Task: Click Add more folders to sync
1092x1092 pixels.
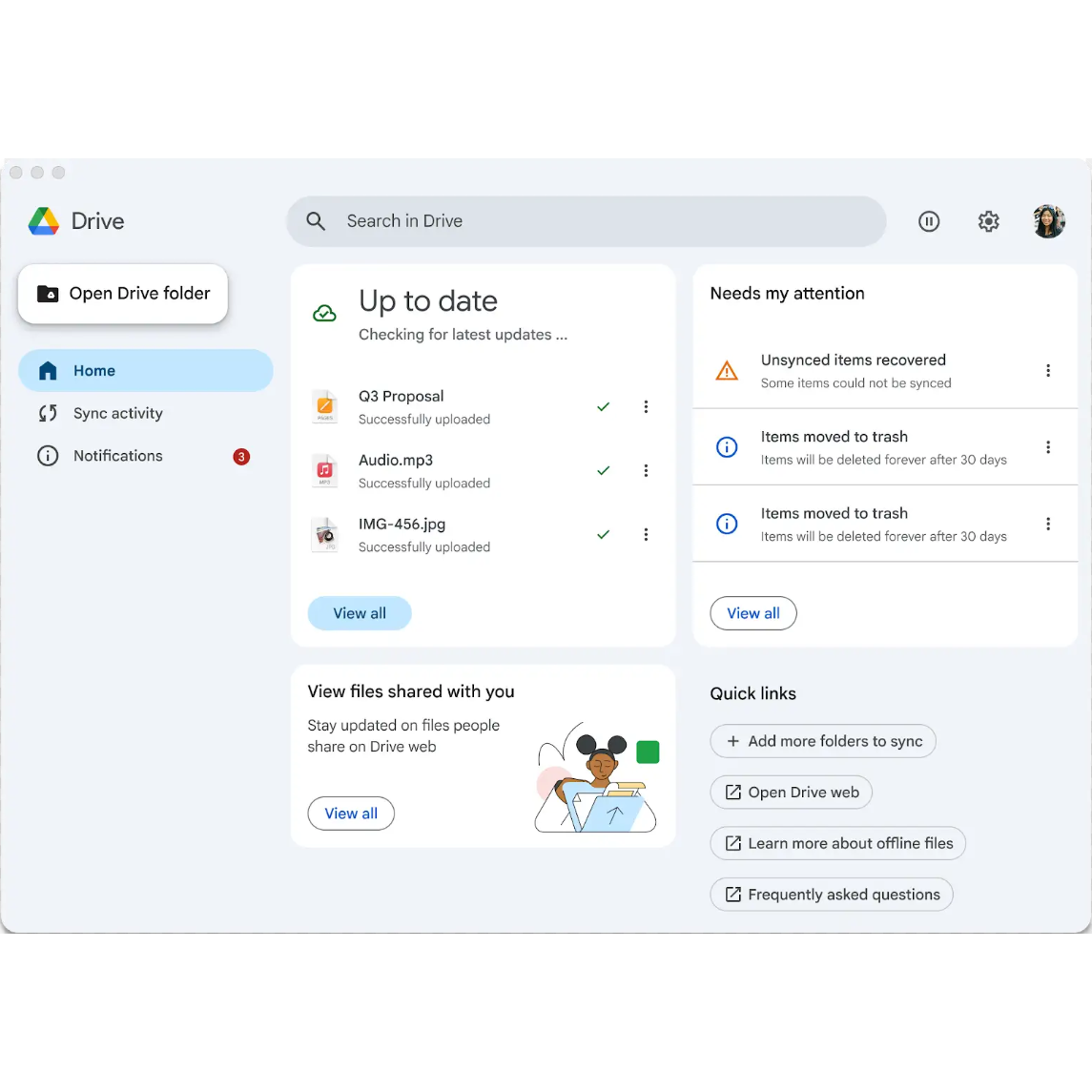Action: (823, 741)
